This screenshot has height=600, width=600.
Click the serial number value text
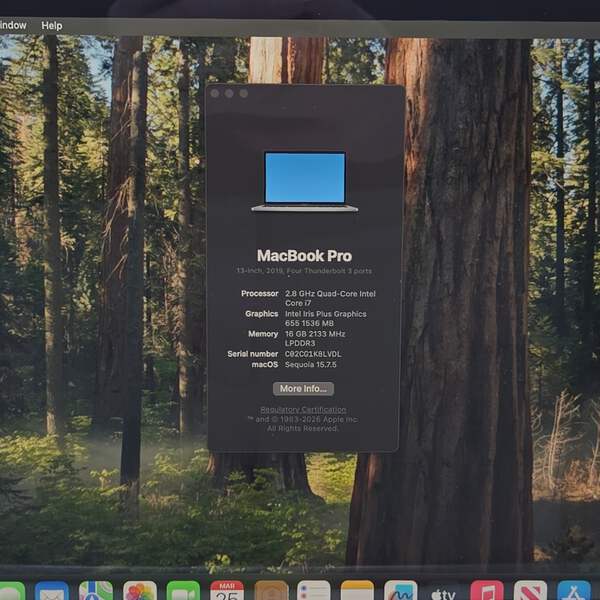313,354
